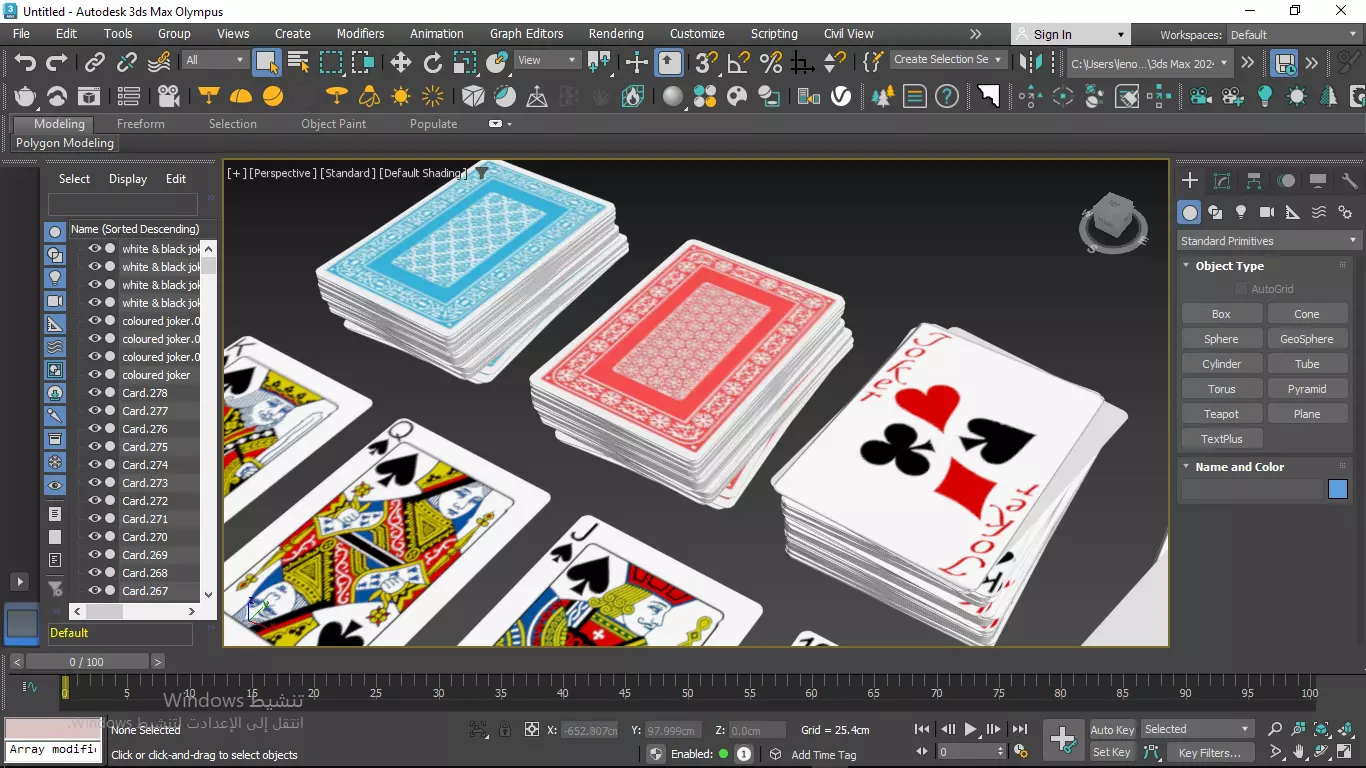Click the Mirror tool icon

click(x=1031, y=63)
